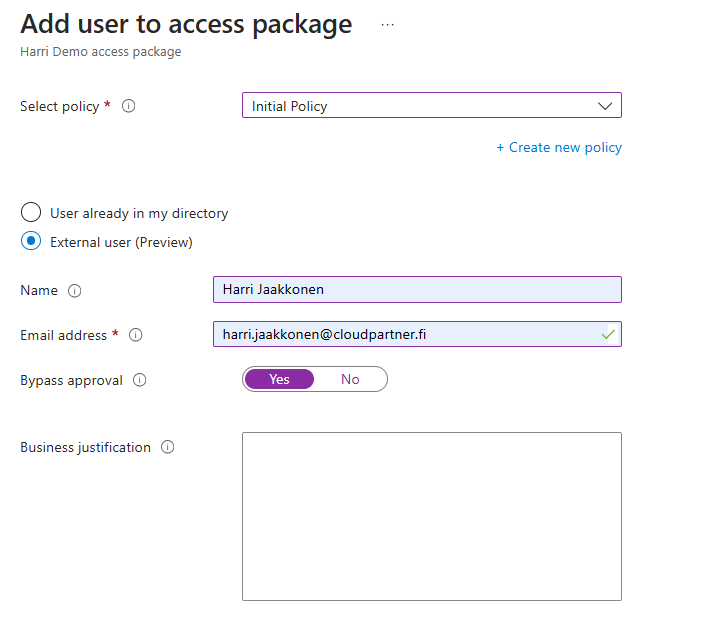The image size is (703, 631).
Task: Click the Add user to access package title
Action: (186, 24)
